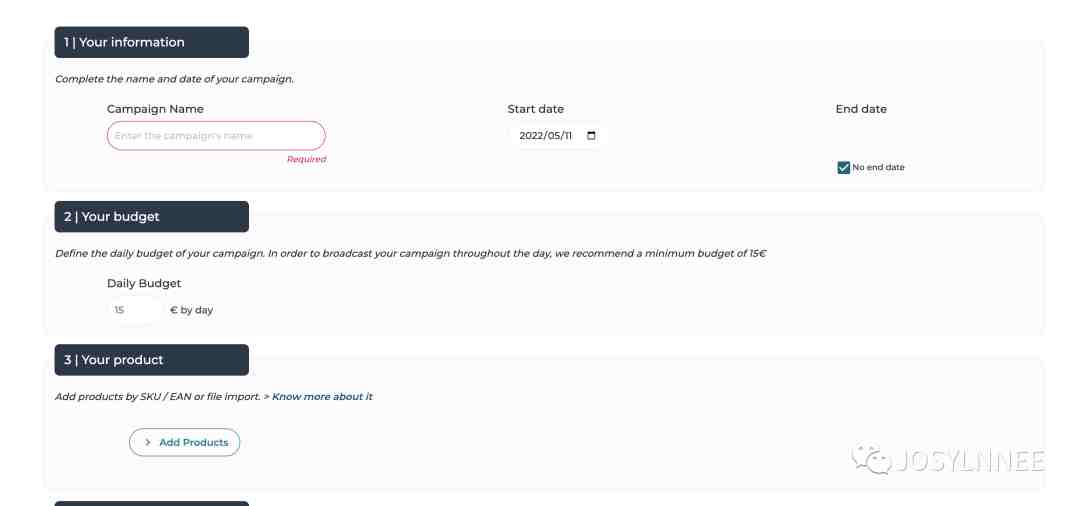Click the WeChat logo watermark
1080x506 pixels.
(872, 460)
